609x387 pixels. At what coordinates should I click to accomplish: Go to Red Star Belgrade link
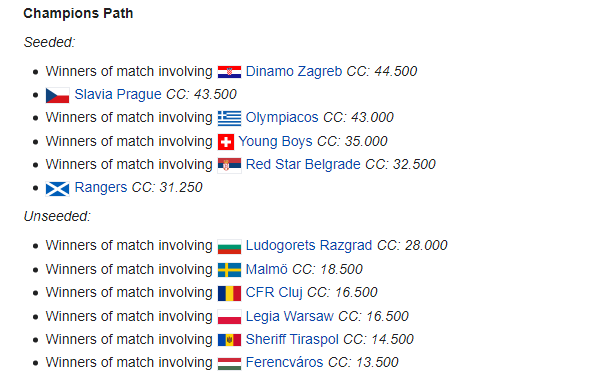coord(303,164)
